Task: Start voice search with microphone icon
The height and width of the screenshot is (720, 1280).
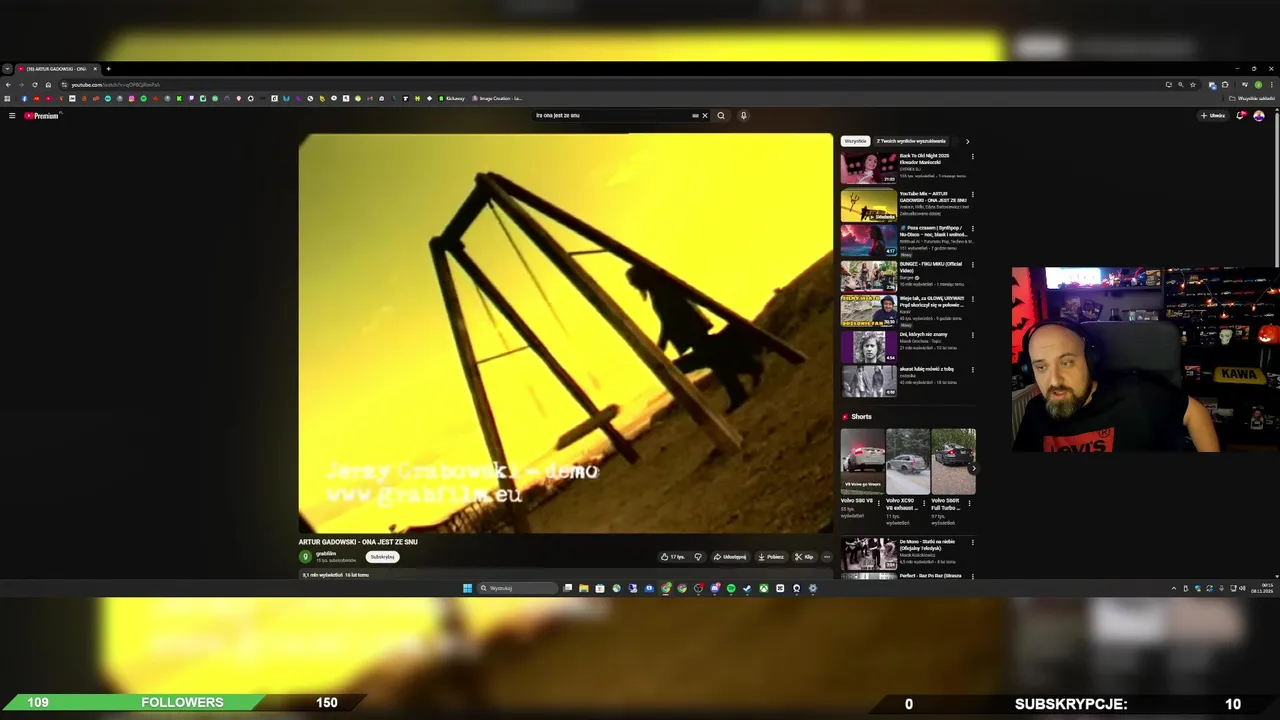Action: click(743, 115)
